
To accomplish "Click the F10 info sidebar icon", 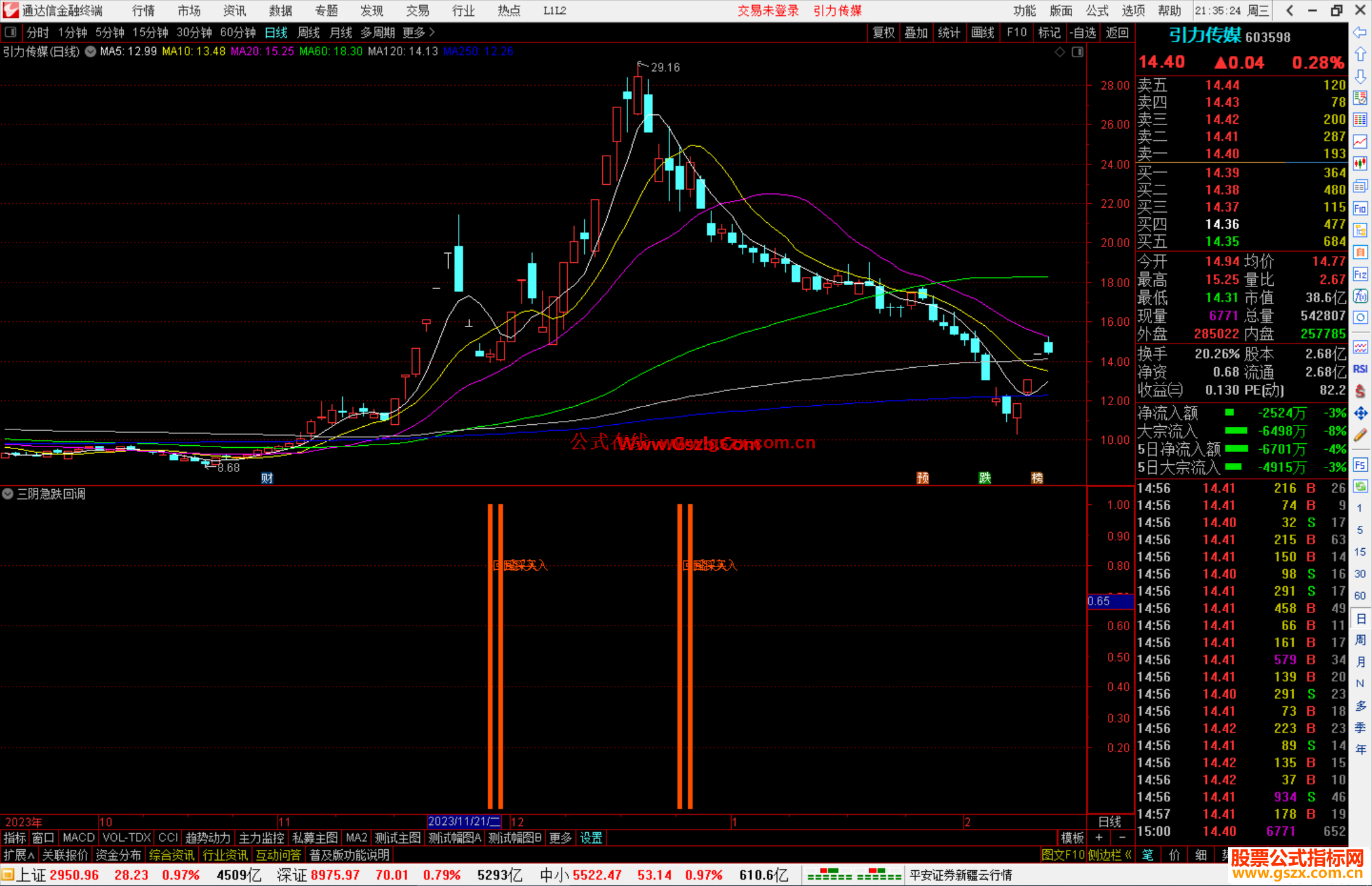I will [x=1360, y=208].
